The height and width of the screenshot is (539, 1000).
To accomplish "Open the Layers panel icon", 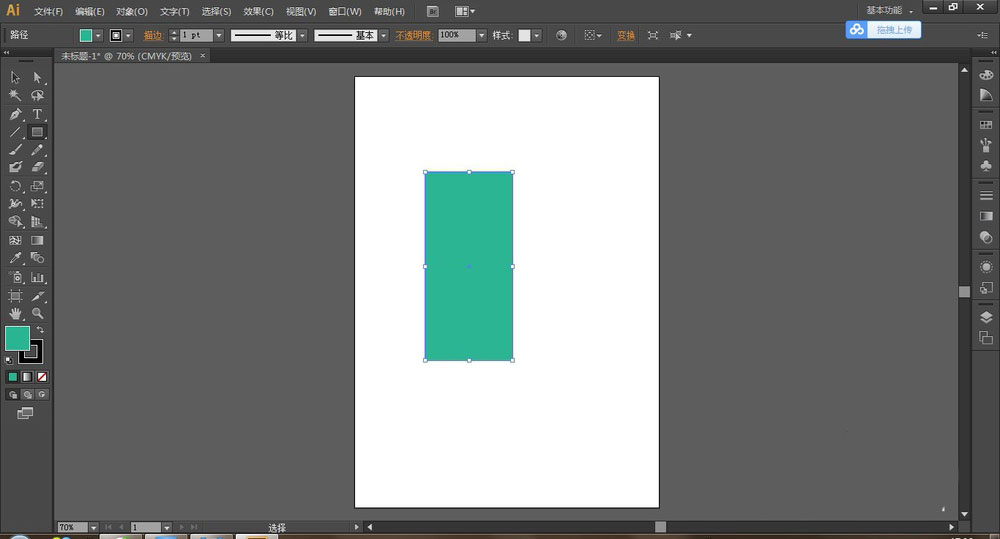I will tap(986, 318).
